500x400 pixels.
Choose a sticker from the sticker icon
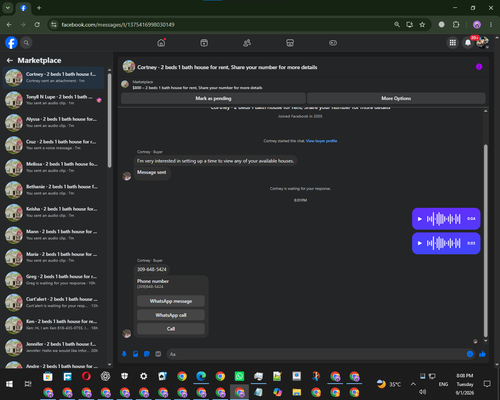point(147,354)
